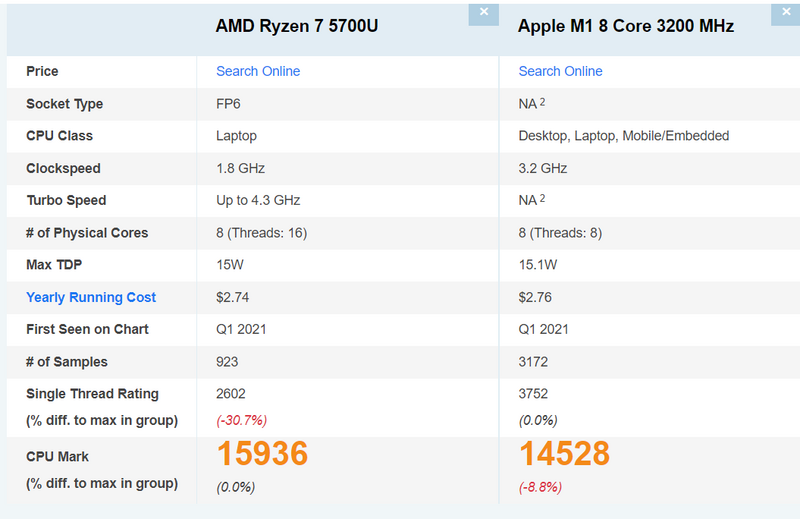
Task: Click the FP6 socket value
Action: (228, 104)
